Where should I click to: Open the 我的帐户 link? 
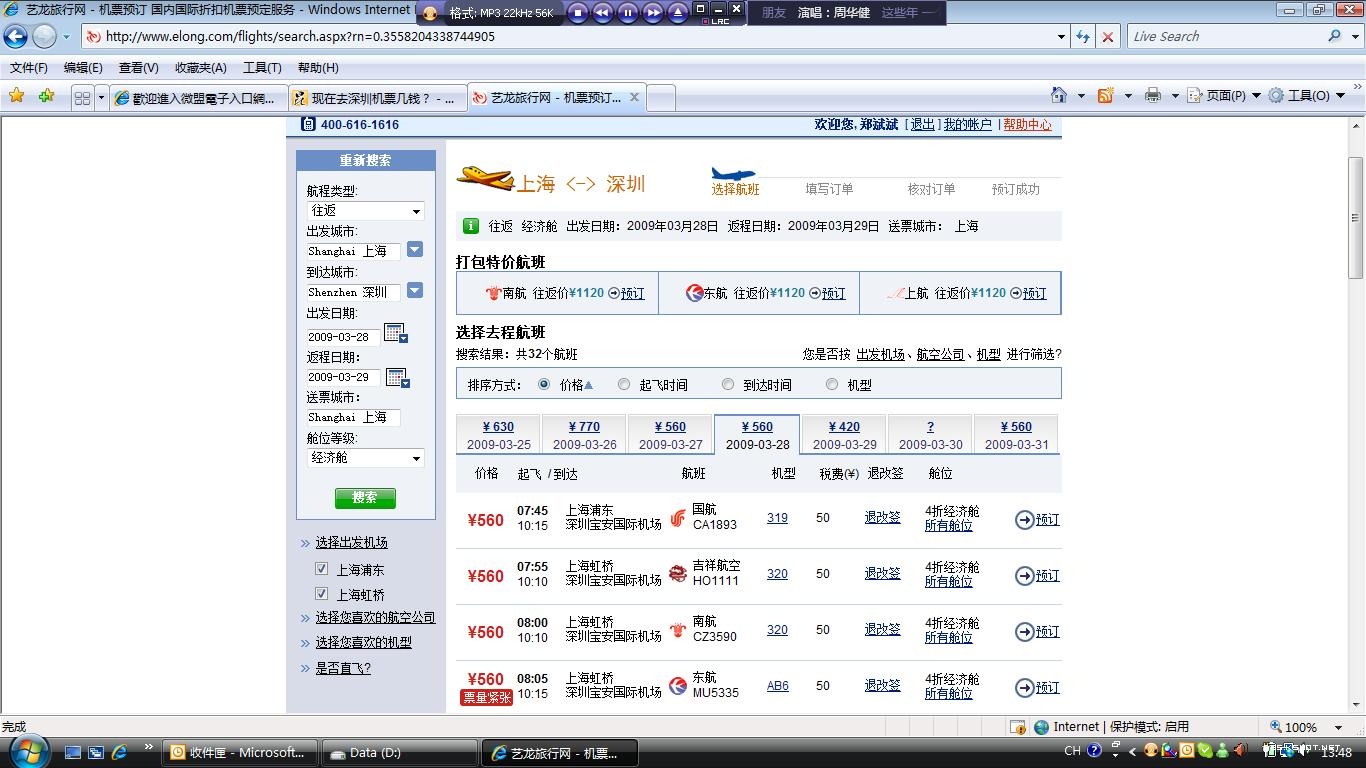click(x=968, y=125)
